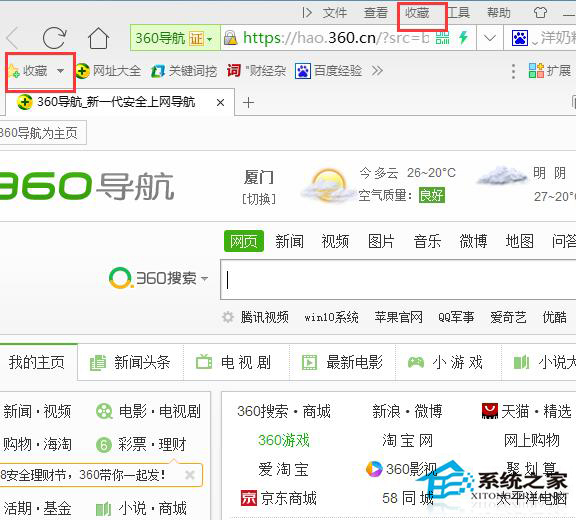Open the 爱奇艺 quick link
The image size is (576, 520).
point(508,317)
